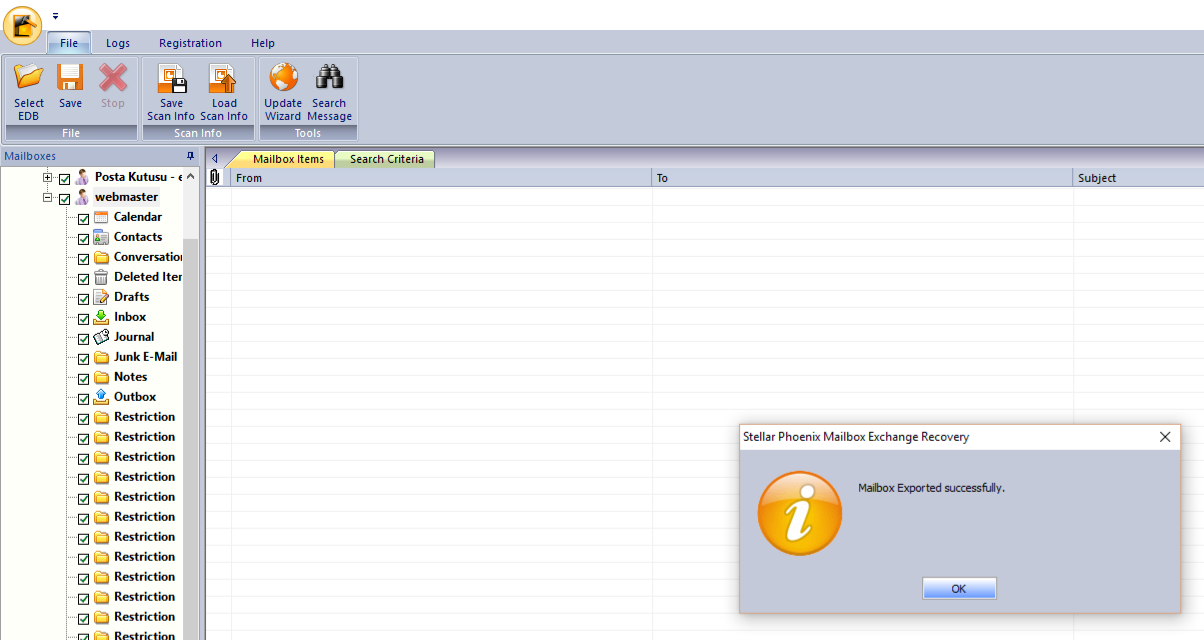Sort by the From column header

click(441, 178)
